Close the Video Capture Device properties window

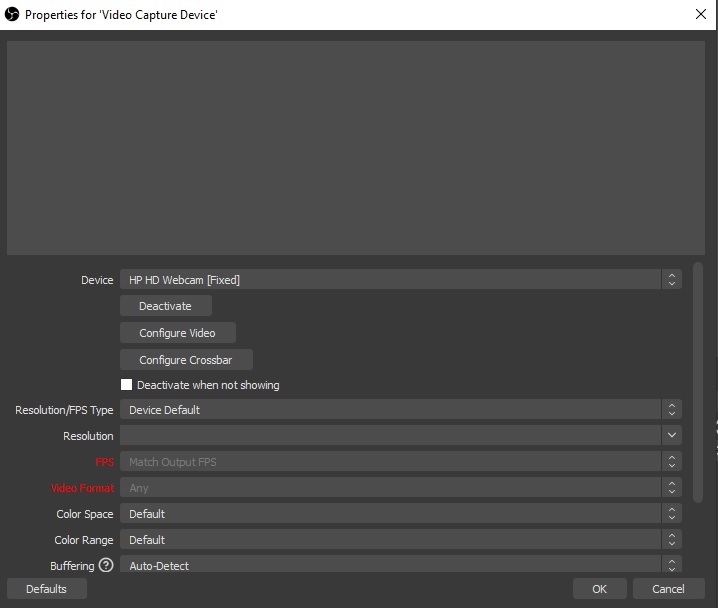coord(701,14)
